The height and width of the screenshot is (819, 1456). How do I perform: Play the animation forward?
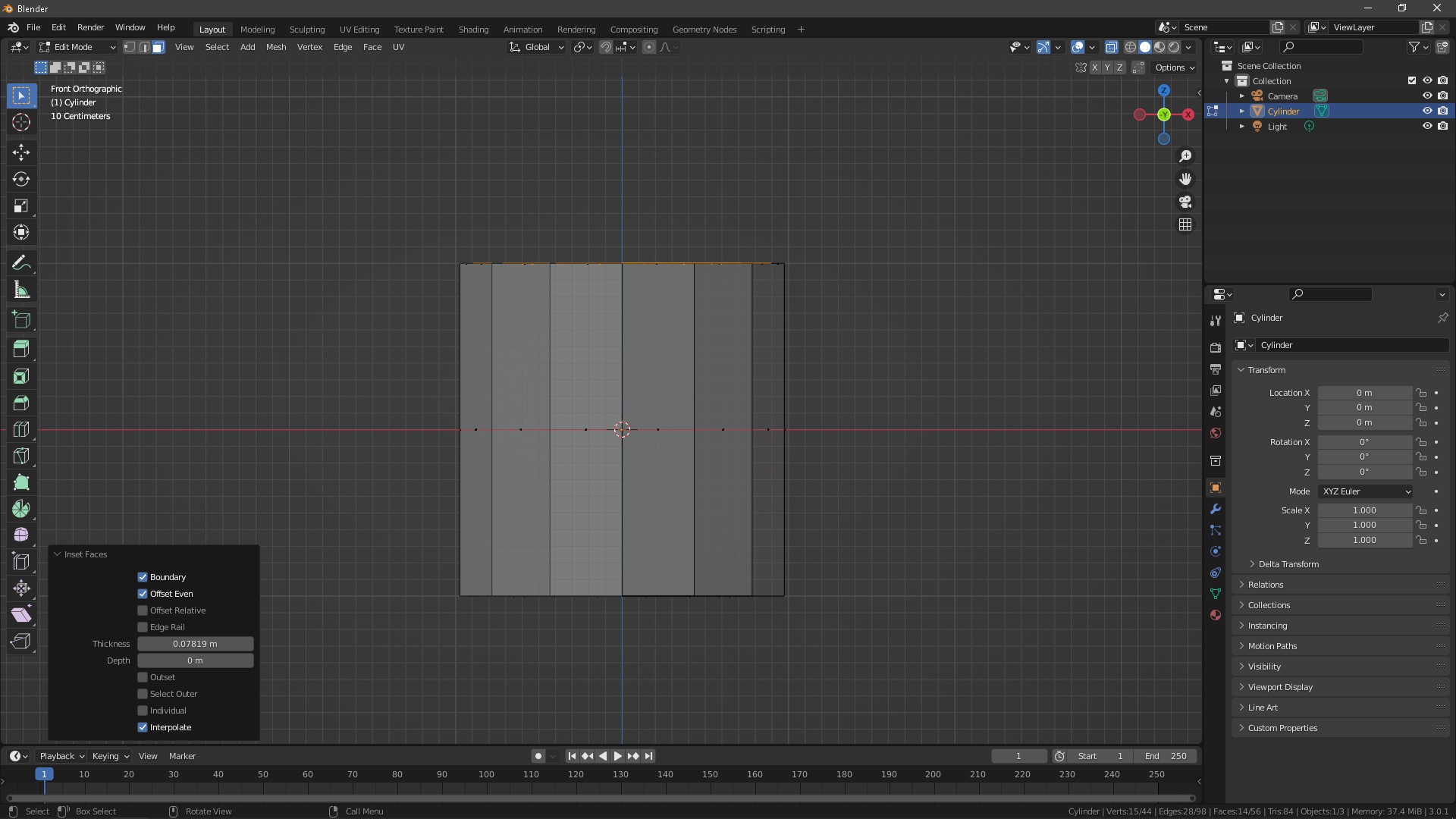coord(617,756)
